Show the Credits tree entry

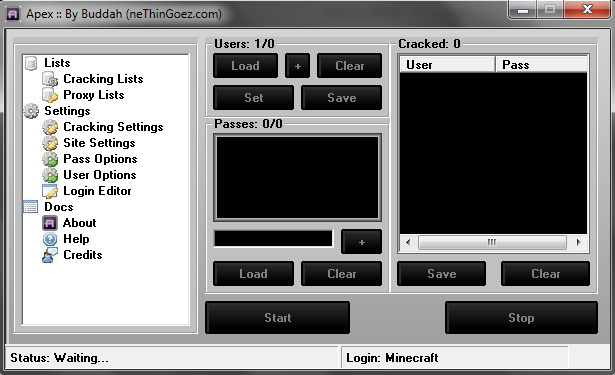click(x=83, y=255)
